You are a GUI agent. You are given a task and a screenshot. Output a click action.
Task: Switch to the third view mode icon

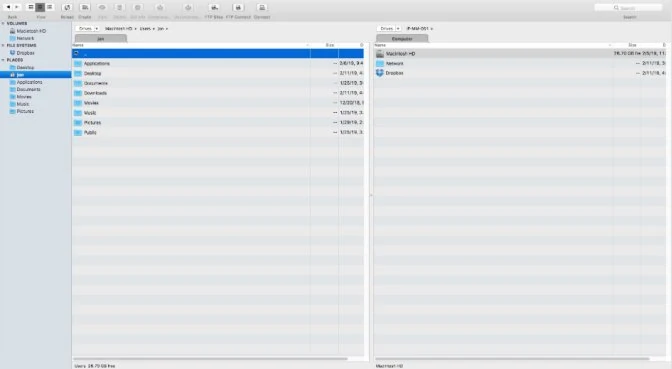(50, 7)
